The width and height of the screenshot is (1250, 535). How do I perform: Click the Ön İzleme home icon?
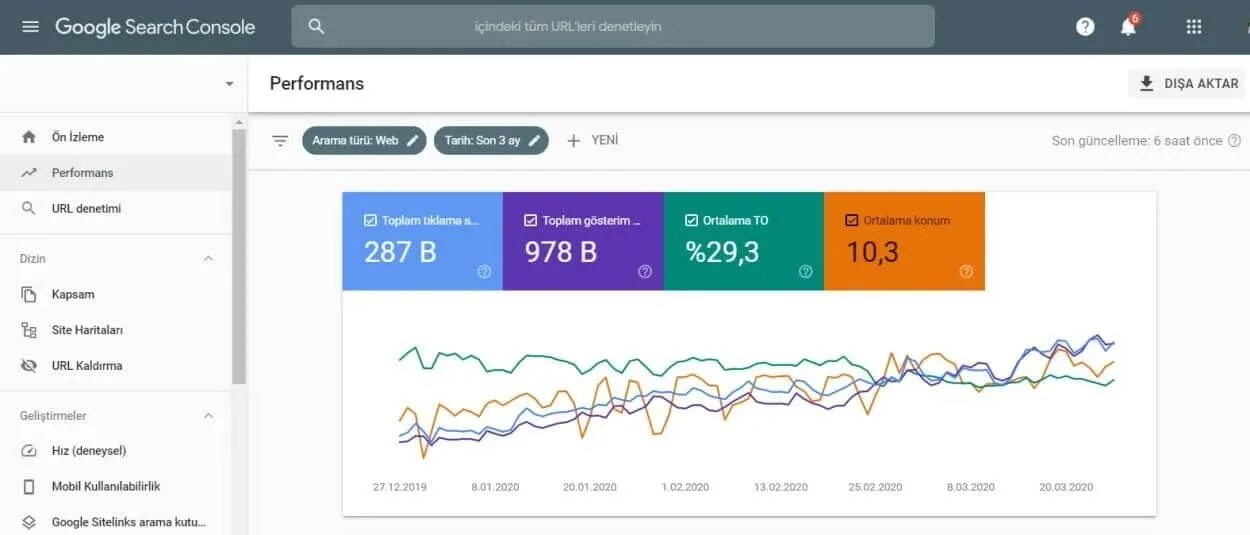point(29,137)
